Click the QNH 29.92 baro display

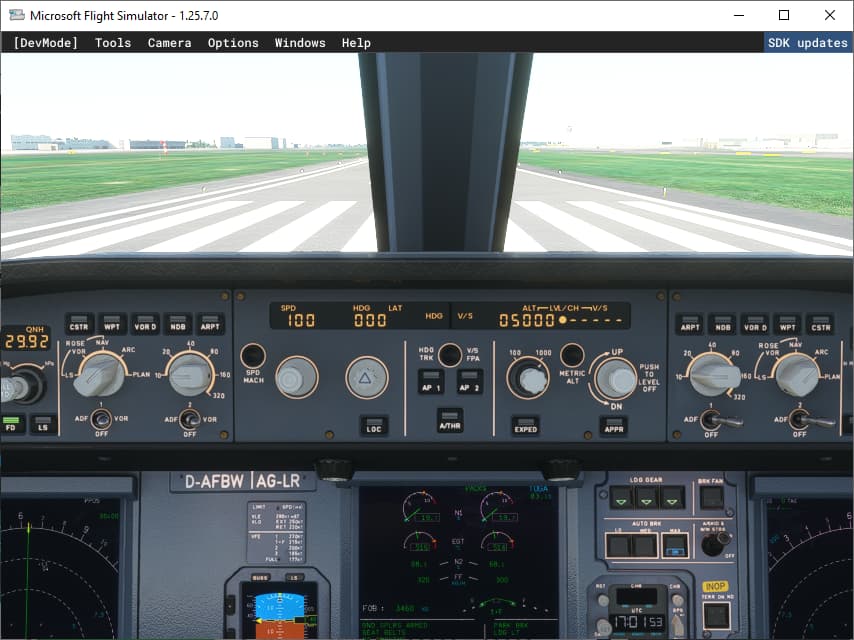[x=27, y=341]
